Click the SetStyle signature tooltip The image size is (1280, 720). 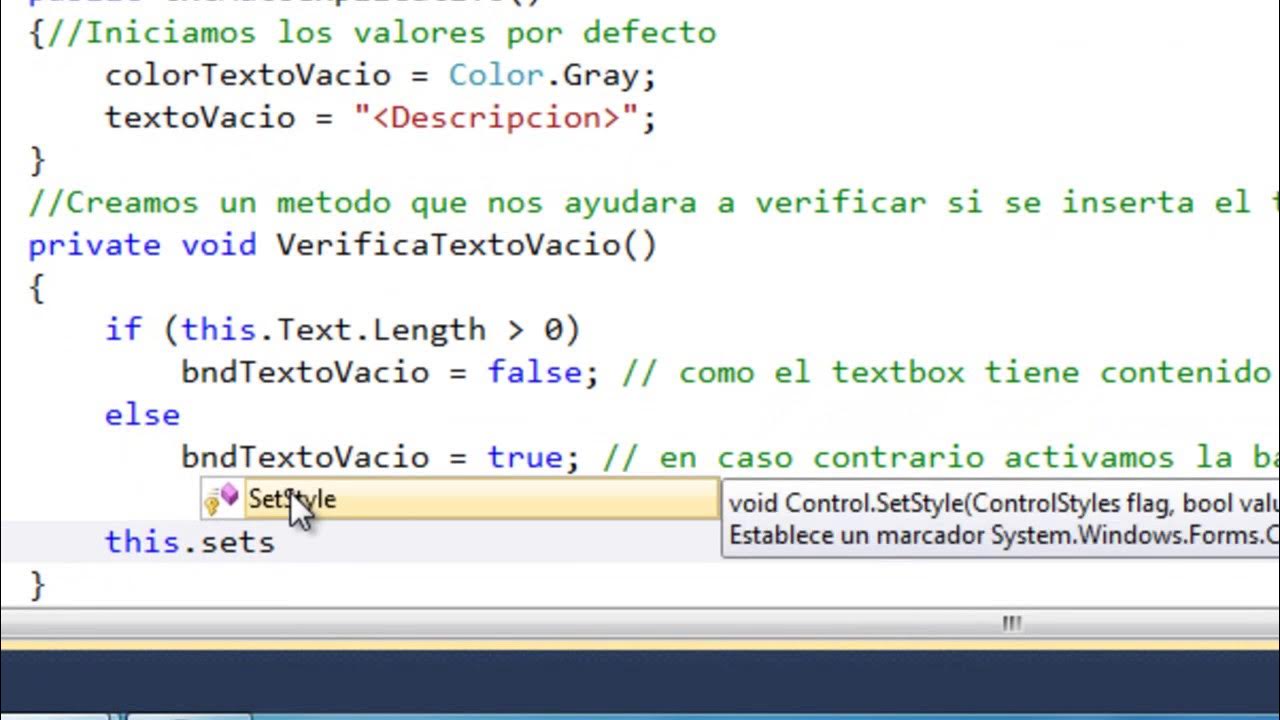click(1000, 518)
